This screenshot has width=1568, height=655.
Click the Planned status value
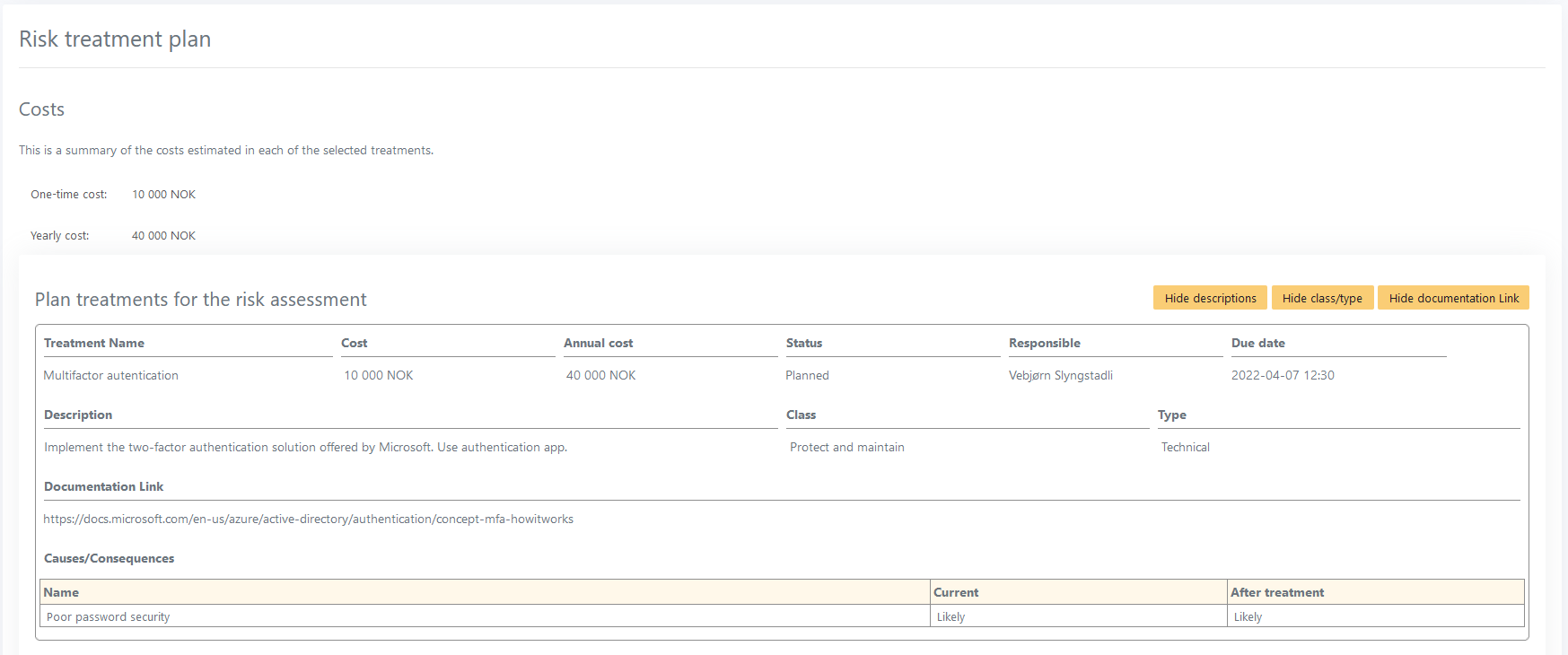click(x=807, y=375)
